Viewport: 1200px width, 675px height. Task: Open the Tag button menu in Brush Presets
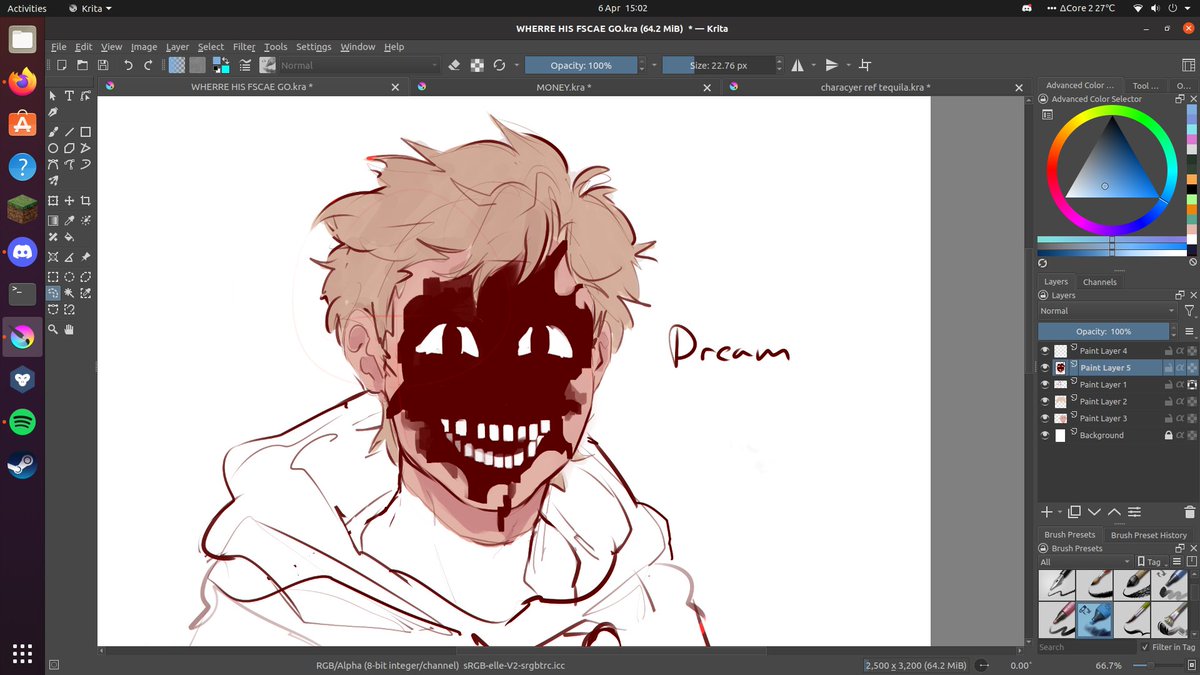click(x=1152, y=562)
